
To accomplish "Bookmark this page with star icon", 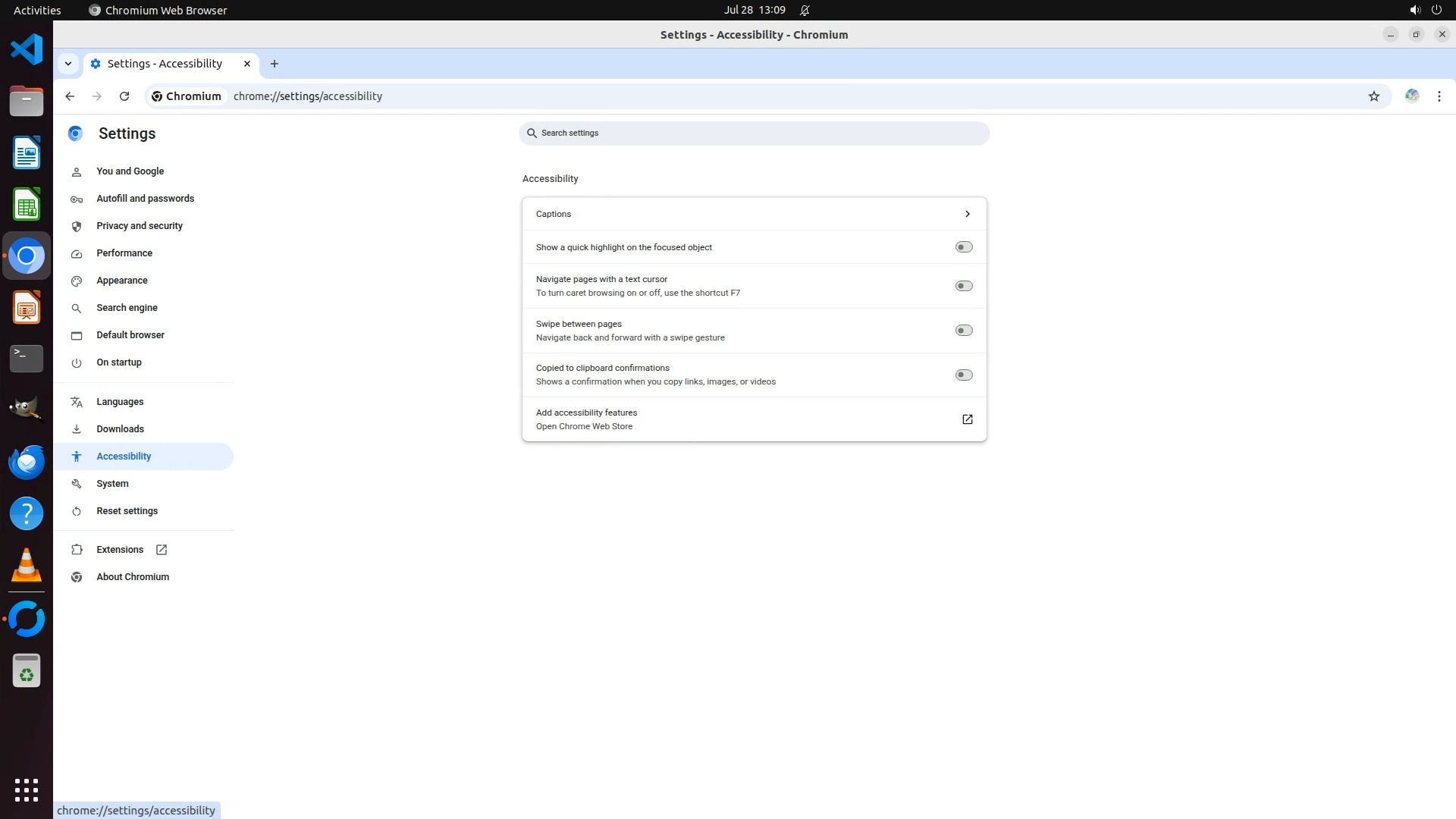I will tap(1373, 96).
